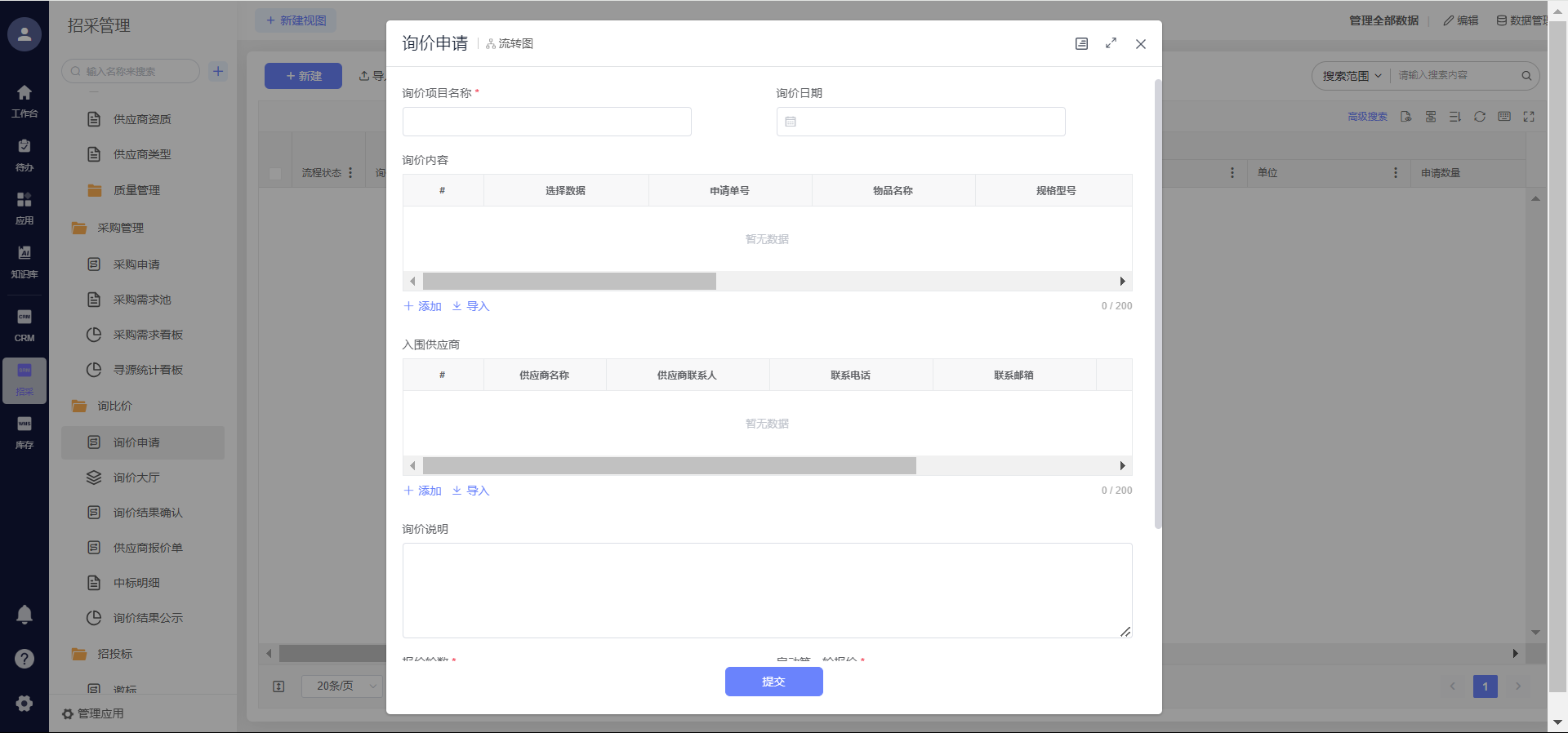Click the 提交 submit button
This screenshot has height=733, width=1568.
[773, 682]
